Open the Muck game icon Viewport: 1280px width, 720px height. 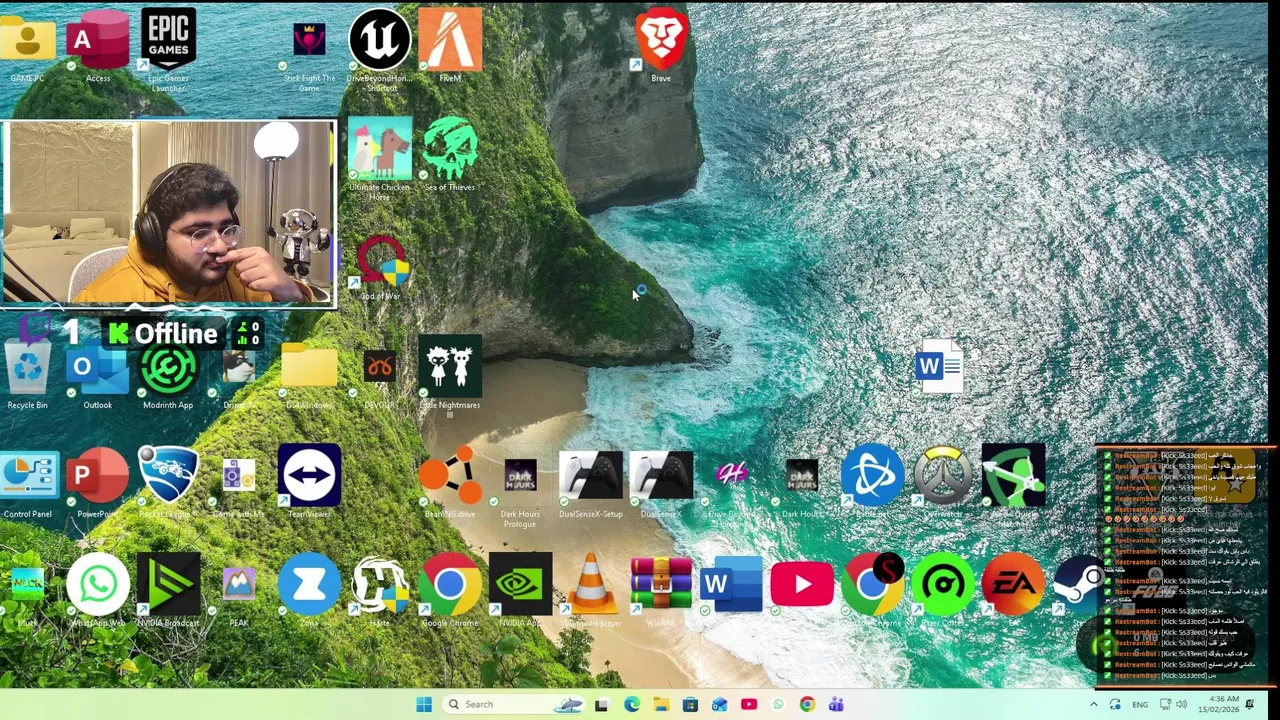28,585
